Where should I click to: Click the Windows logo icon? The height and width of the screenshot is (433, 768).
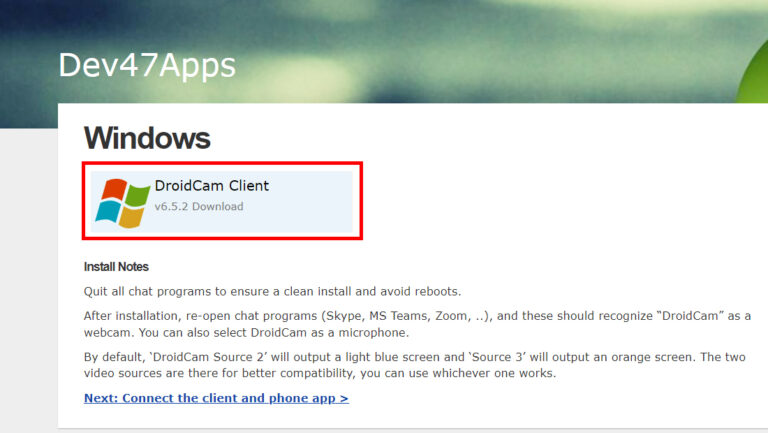coord(122,201)
